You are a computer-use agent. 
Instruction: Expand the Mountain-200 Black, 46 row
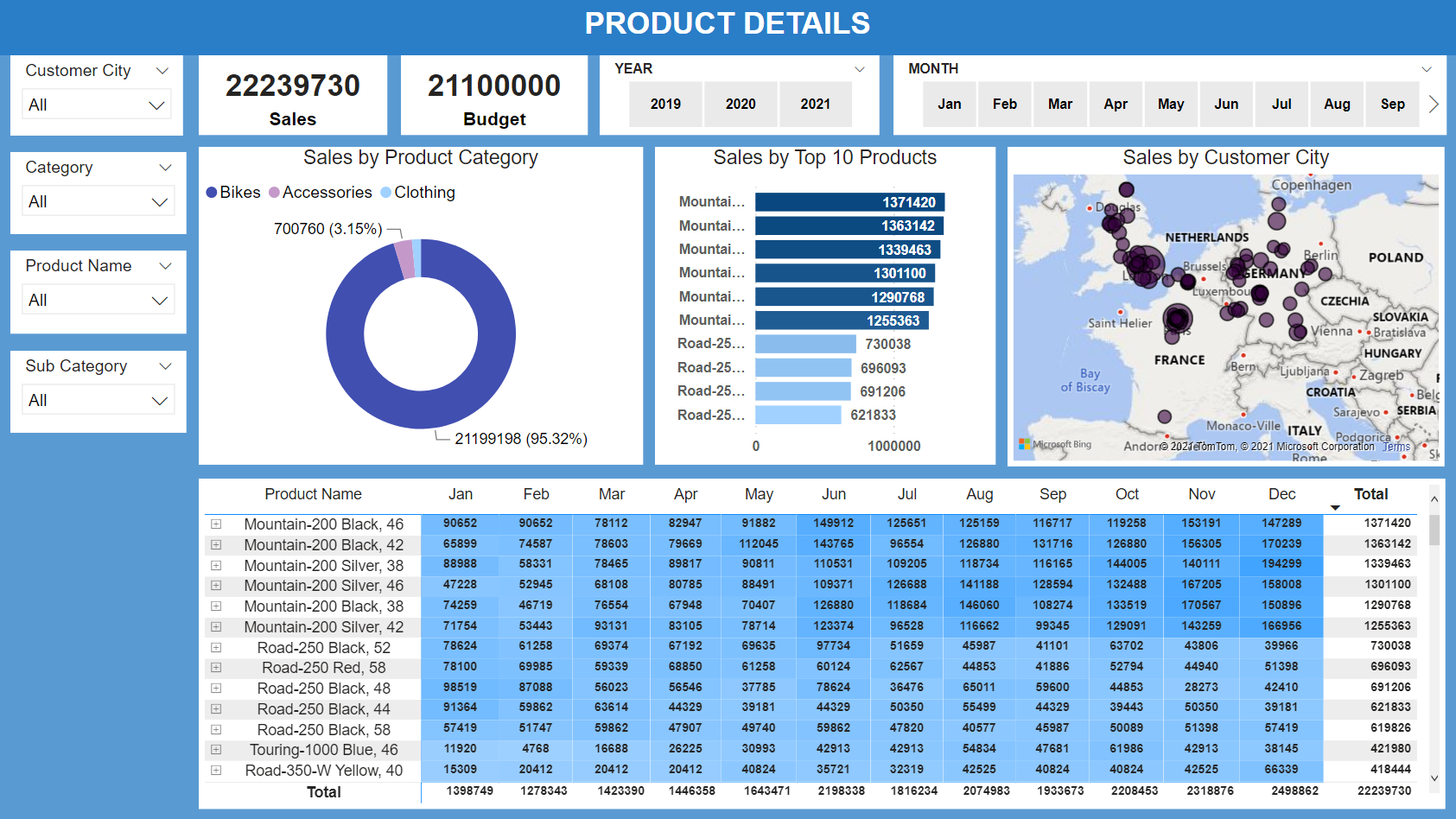tap(216, 524)
